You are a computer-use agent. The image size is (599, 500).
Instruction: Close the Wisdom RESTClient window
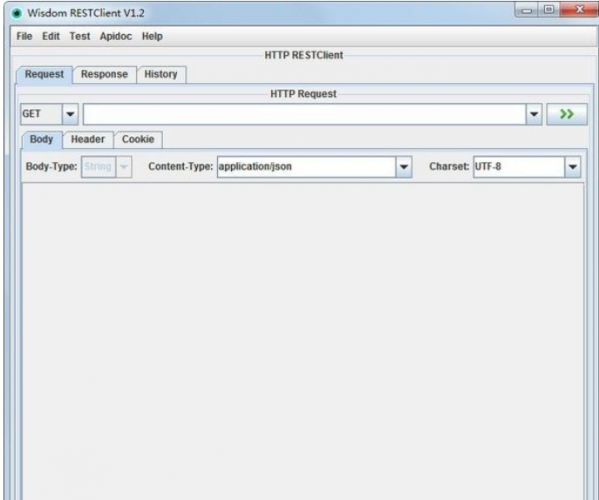pos(580,10)
